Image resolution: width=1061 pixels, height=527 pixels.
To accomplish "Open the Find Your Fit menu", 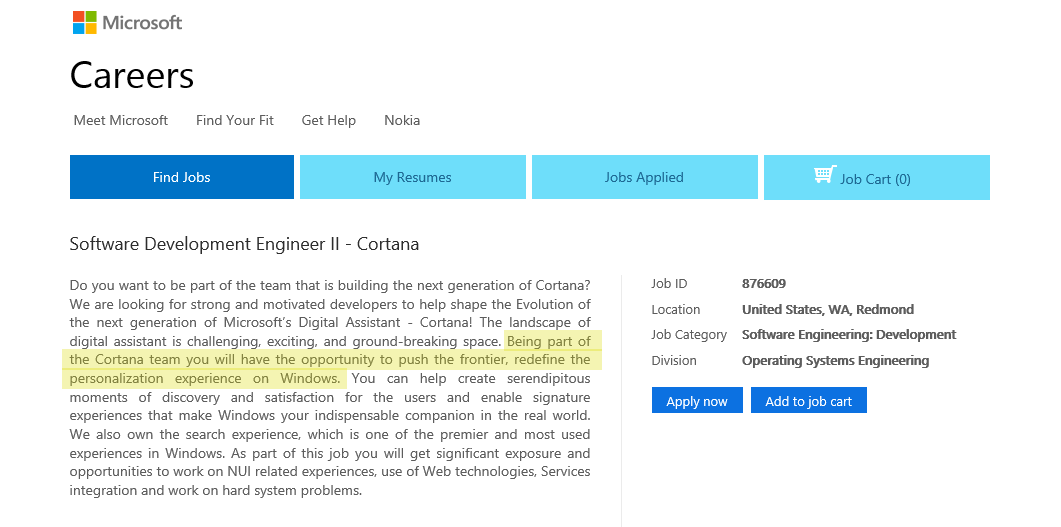I will point(235,120).
